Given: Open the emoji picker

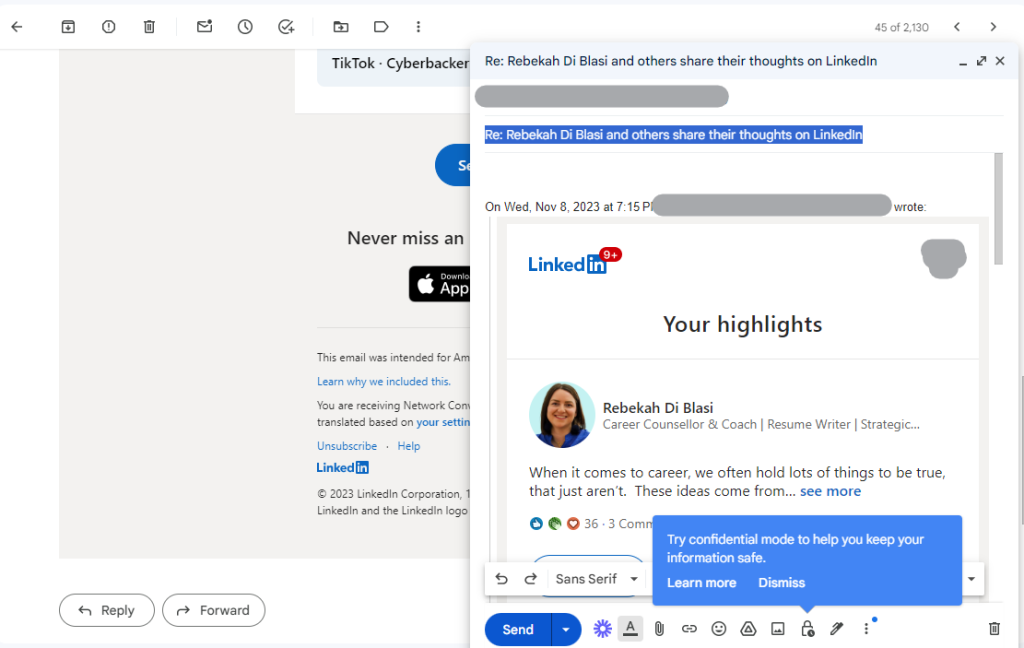Looking at the screenshot, I should click(718, 628).
